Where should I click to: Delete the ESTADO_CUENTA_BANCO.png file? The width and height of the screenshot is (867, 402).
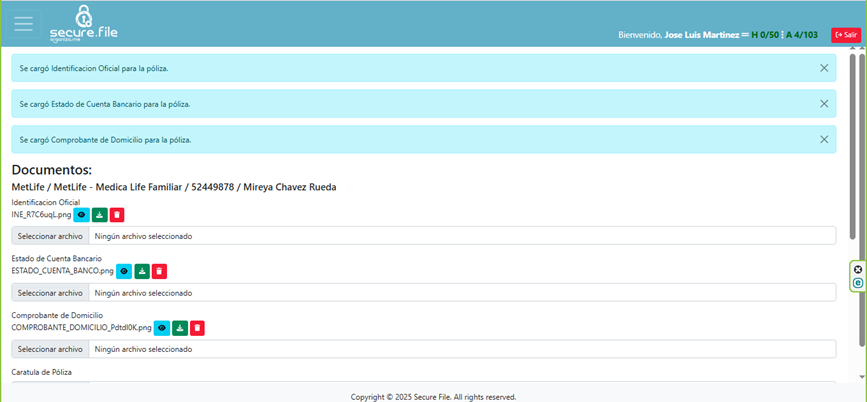159,271
